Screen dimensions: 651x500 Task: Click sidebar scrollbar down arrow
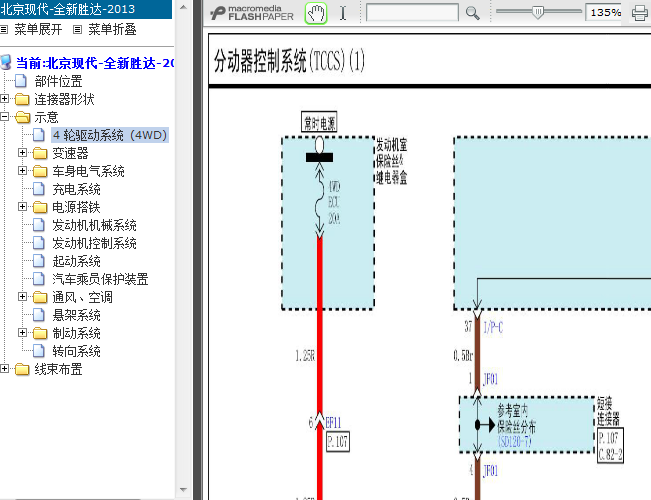tap(183, 490)
